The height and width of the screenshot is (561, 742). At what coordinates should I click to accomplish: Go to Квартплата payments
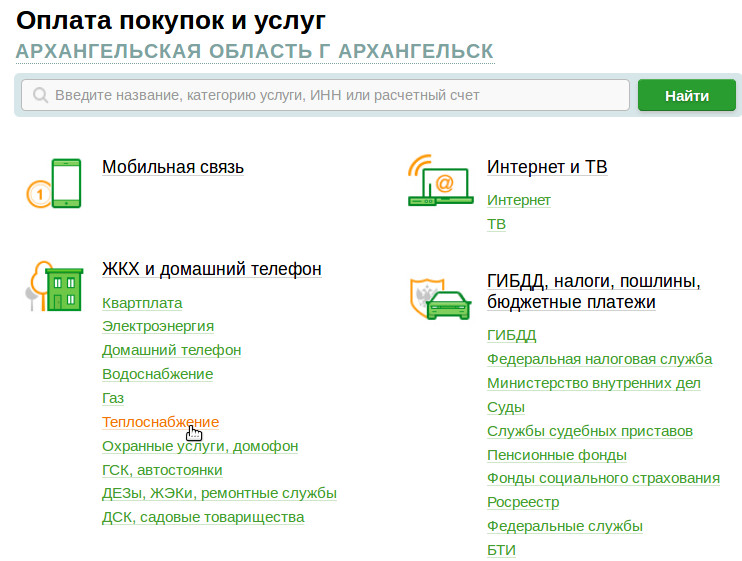142,302
